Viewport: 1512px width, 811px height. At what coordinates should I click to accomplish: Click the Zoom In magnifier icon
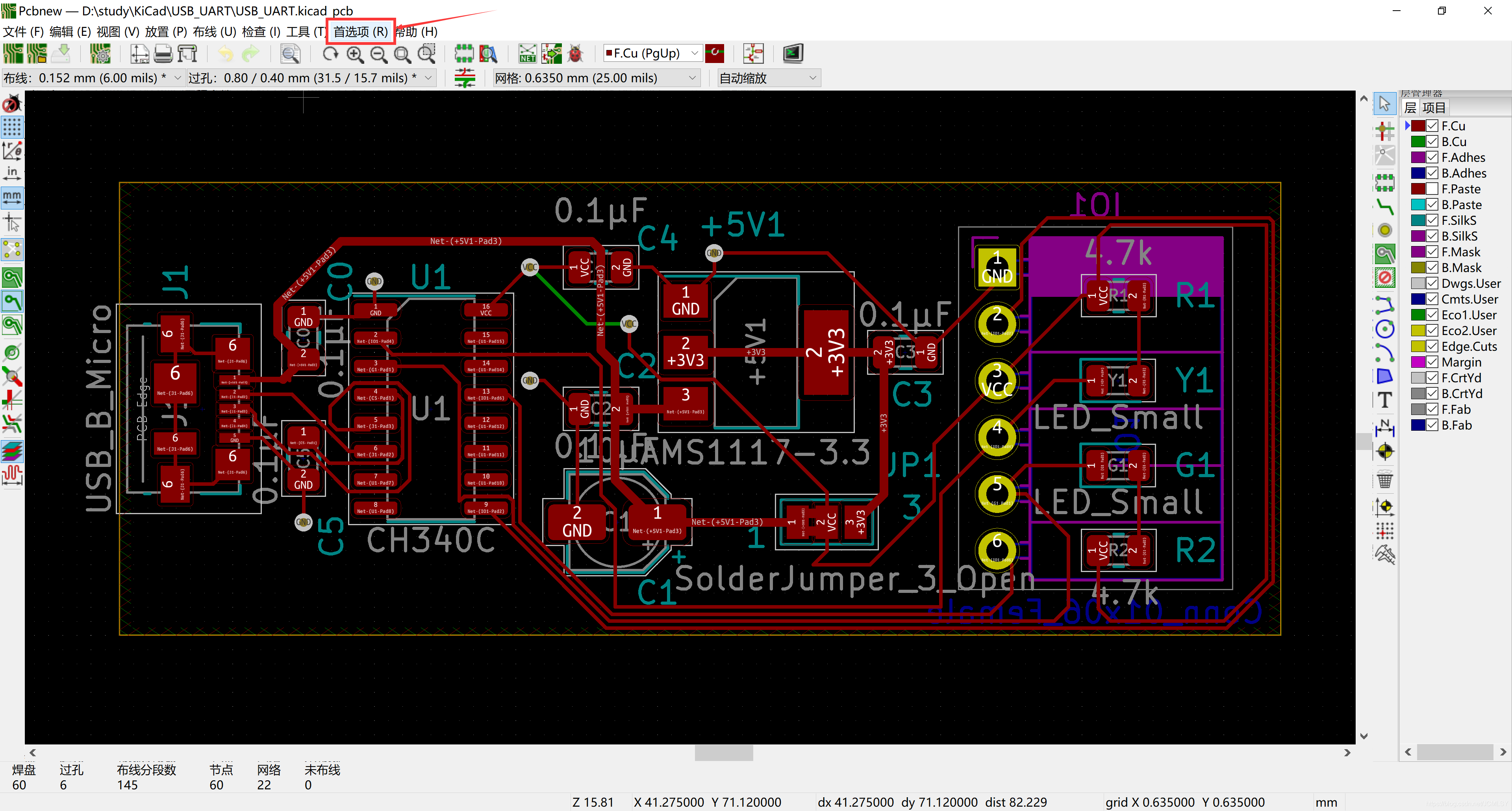pos(354,54)
